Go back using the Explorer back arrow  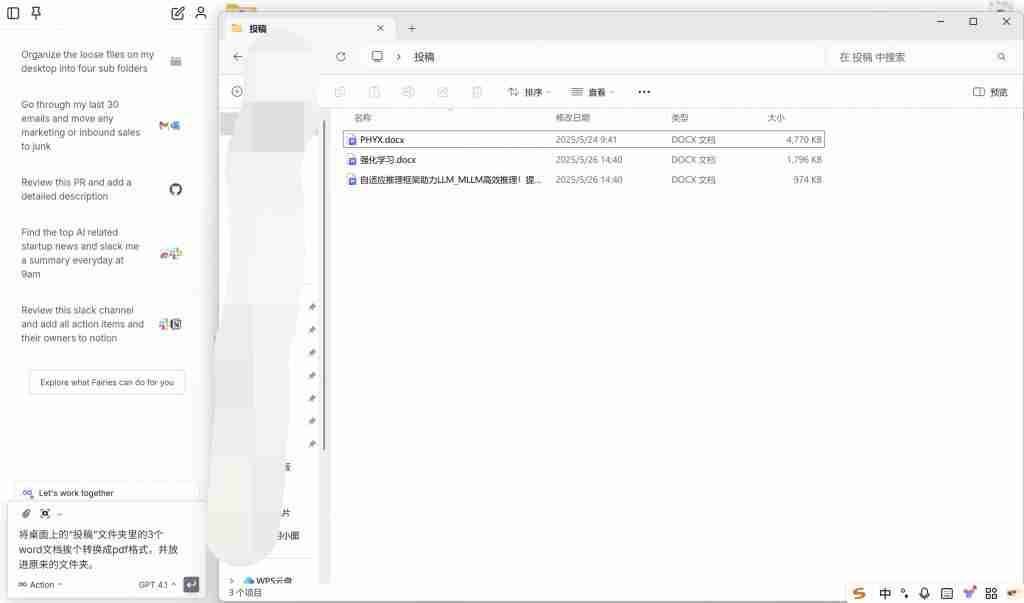tap(237, 57)
